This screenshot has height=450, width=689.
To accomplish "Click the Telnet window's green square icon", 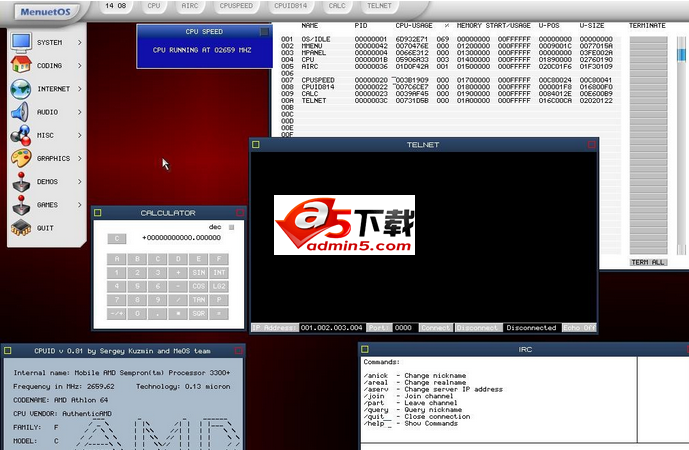I will point(256,145).
